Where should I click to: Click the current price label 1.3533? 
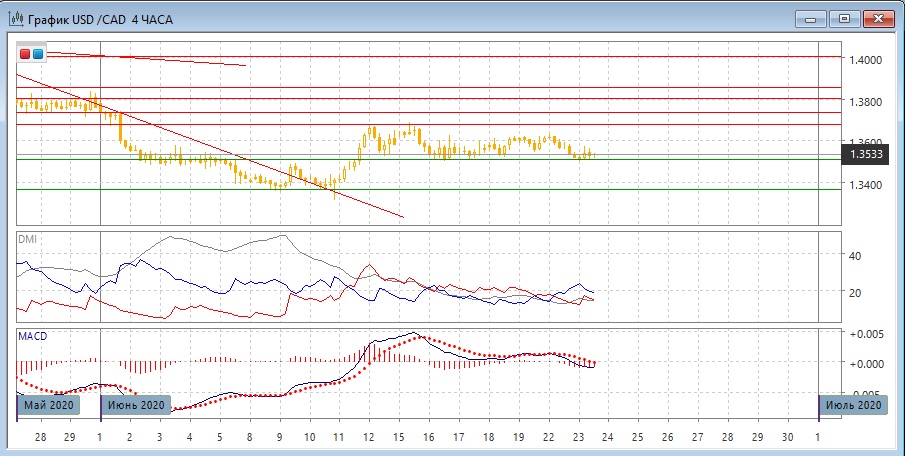(865, 155)
